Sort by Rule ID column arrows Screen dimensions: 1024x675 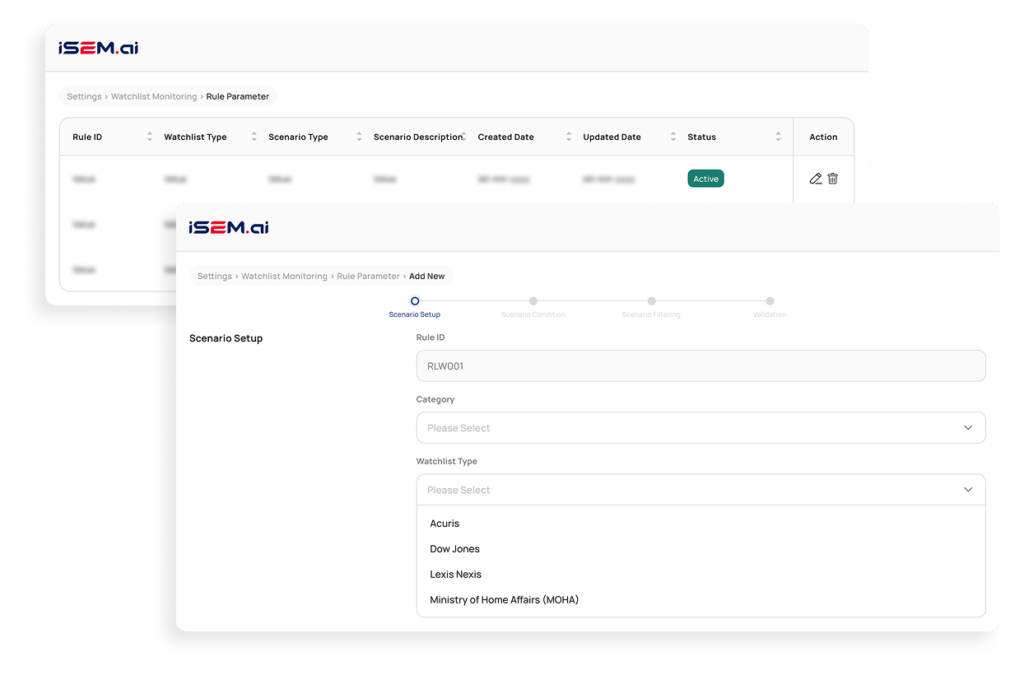(x=150, y=137)
